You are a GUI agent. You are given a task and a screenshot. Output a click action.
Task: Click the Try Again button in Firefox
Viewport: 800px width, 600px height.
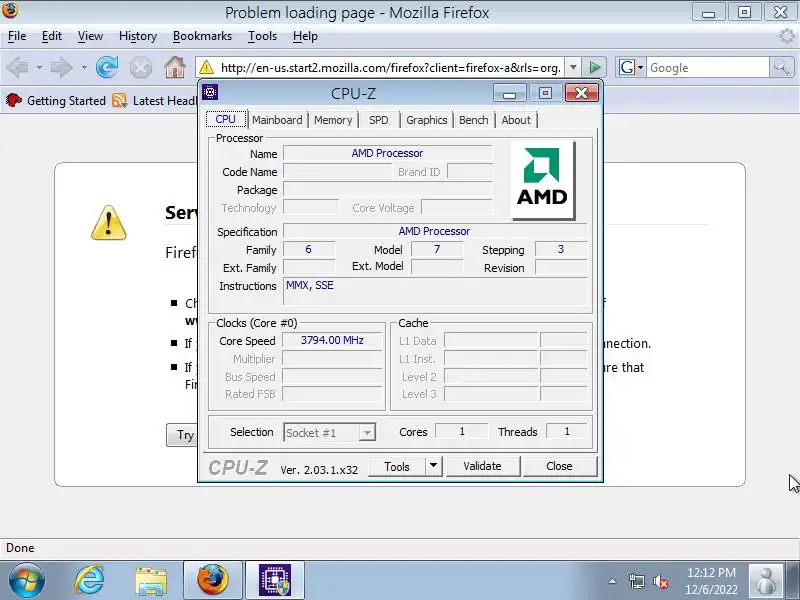click(x=182, y=435)
